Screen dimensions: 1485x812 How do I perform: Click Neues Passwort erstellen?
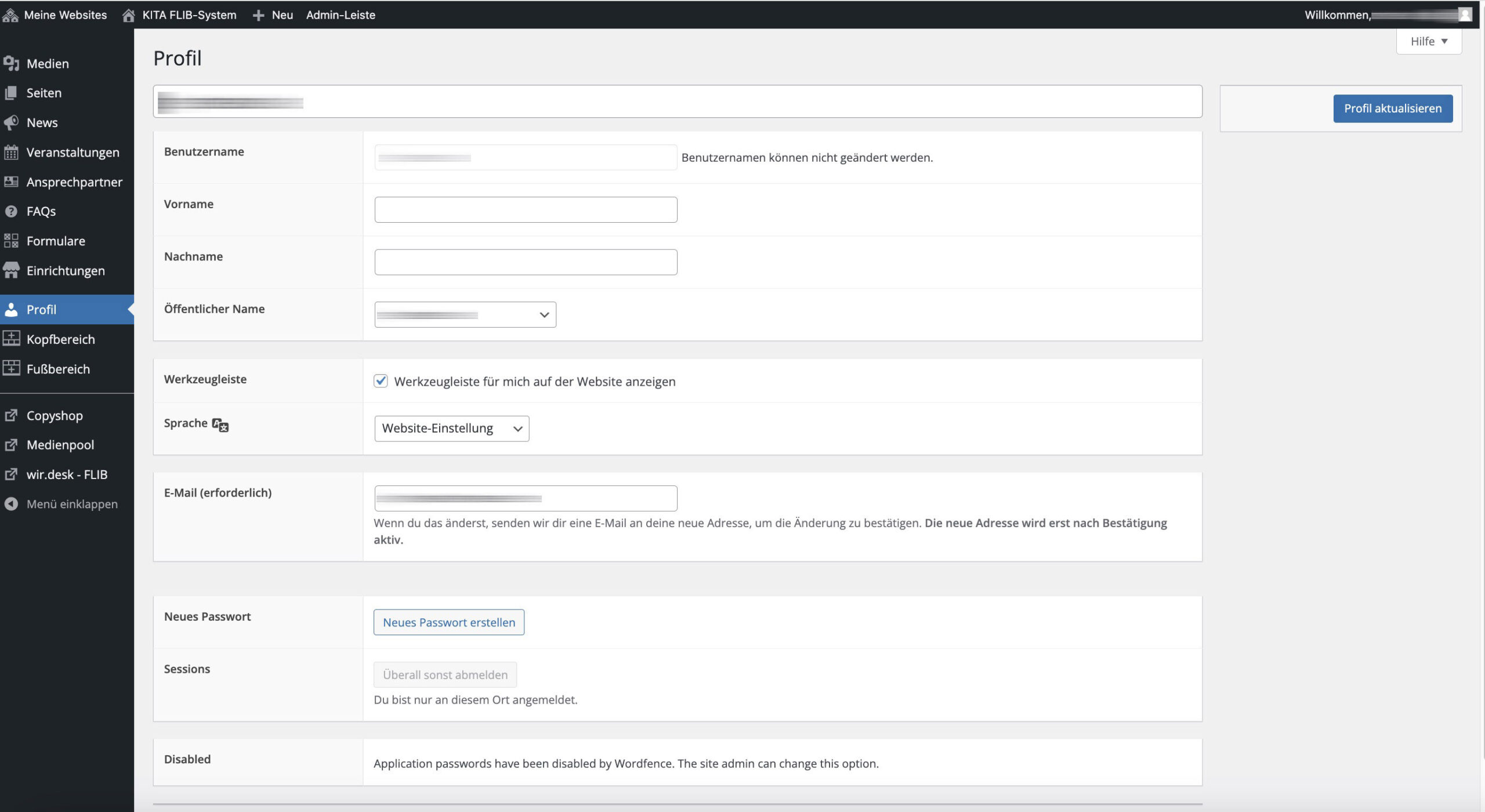click(448, 622)
